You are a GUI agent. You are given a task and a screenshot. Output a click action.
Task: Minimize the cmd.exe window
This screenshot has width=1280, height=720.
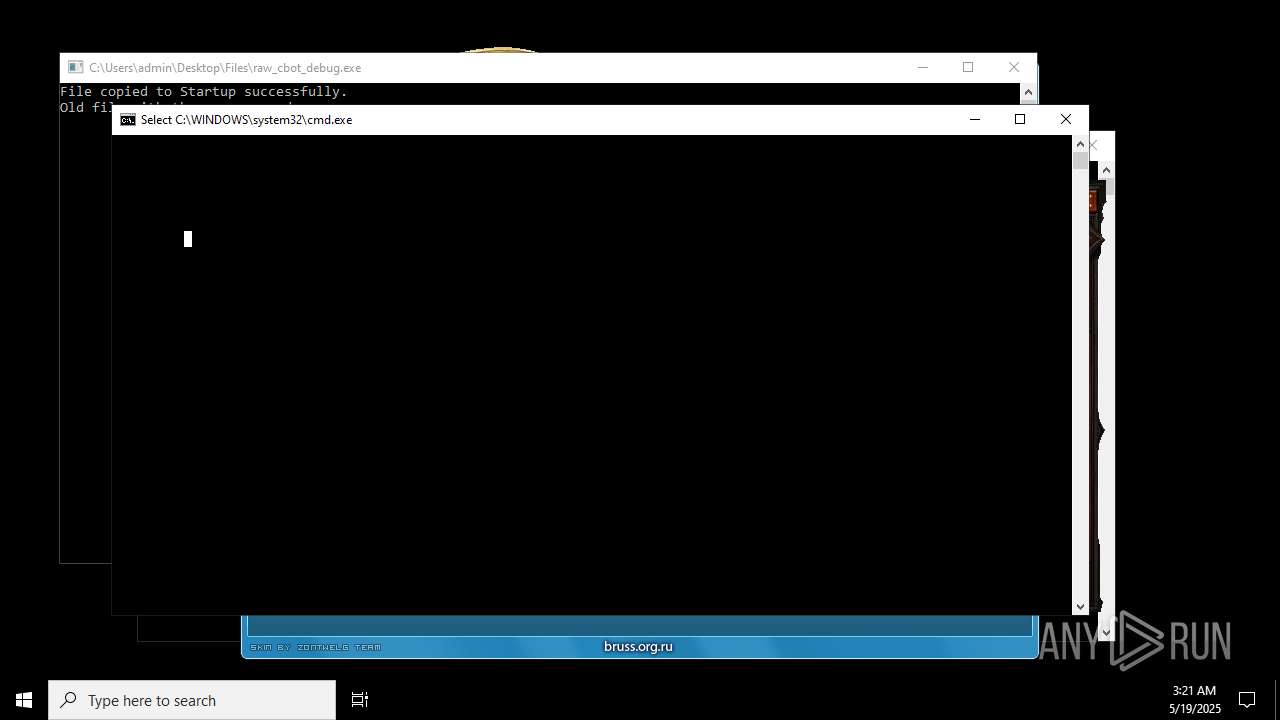(975, 119)
